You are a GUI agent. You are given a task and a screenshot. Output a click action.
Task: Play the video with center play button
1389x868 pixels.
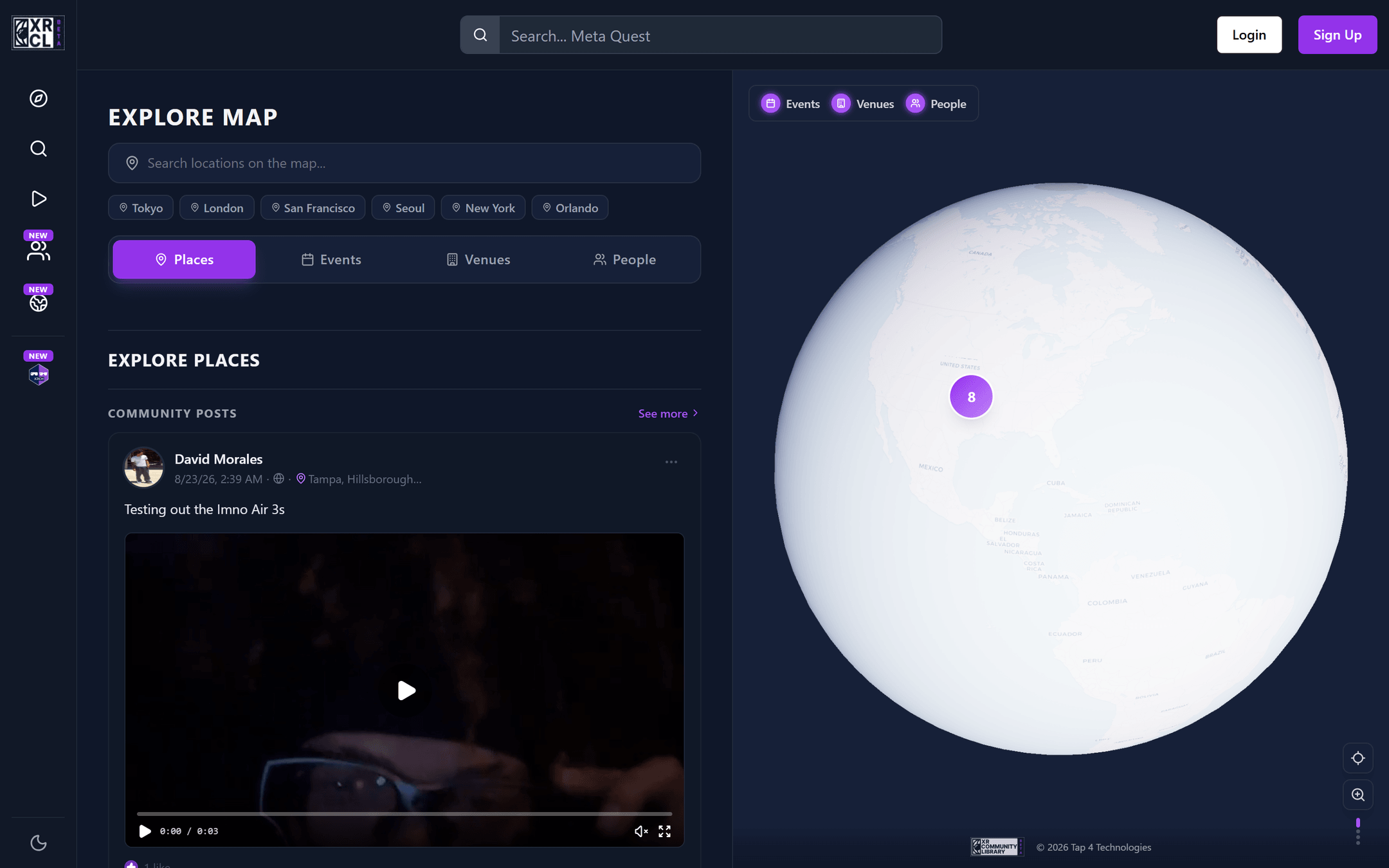406,691
